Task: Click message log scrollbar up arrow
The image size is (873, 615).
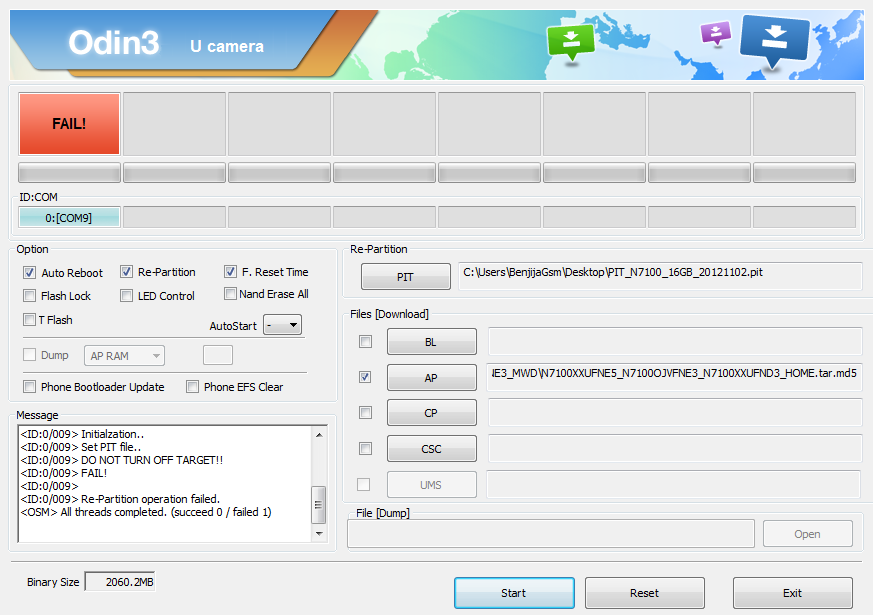Action: 319,435
